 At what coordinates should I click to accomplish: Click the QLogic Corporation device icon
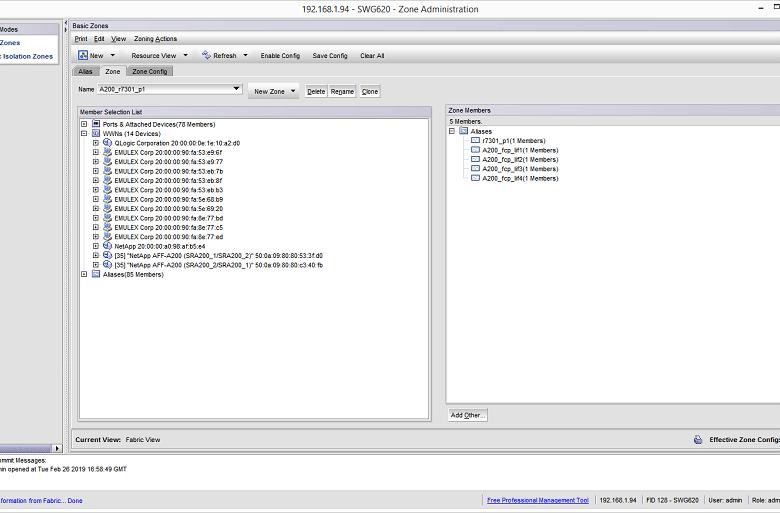tap(107, 143)
